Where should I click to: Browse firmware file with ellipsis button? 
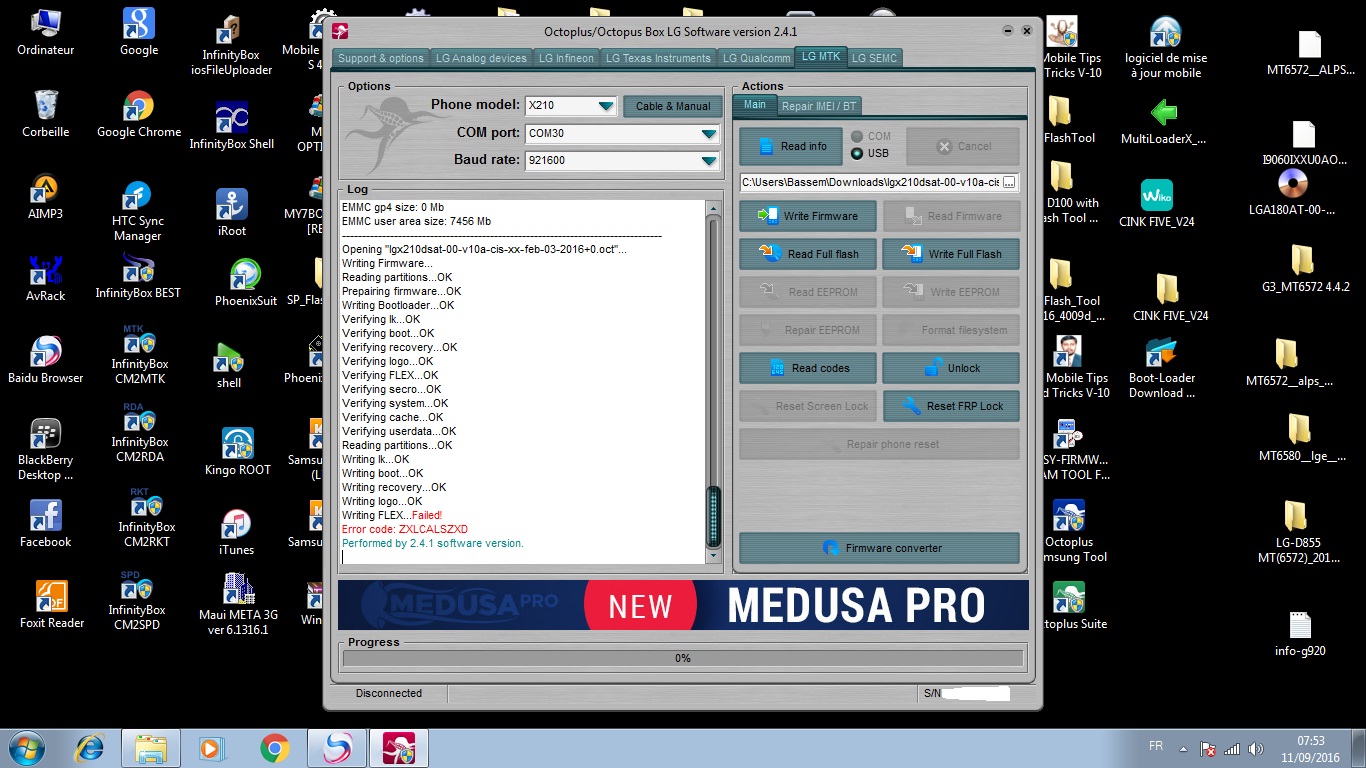[1009, 182]
